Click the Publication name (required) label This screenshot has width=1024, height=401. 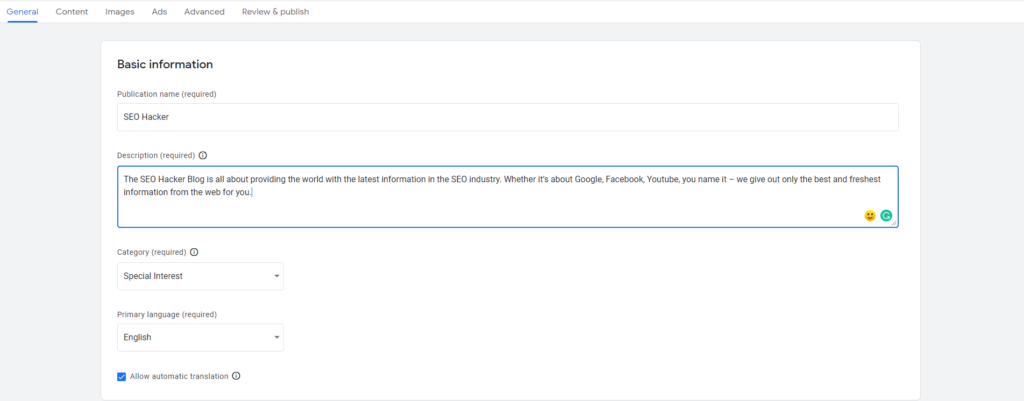(167, 94)
